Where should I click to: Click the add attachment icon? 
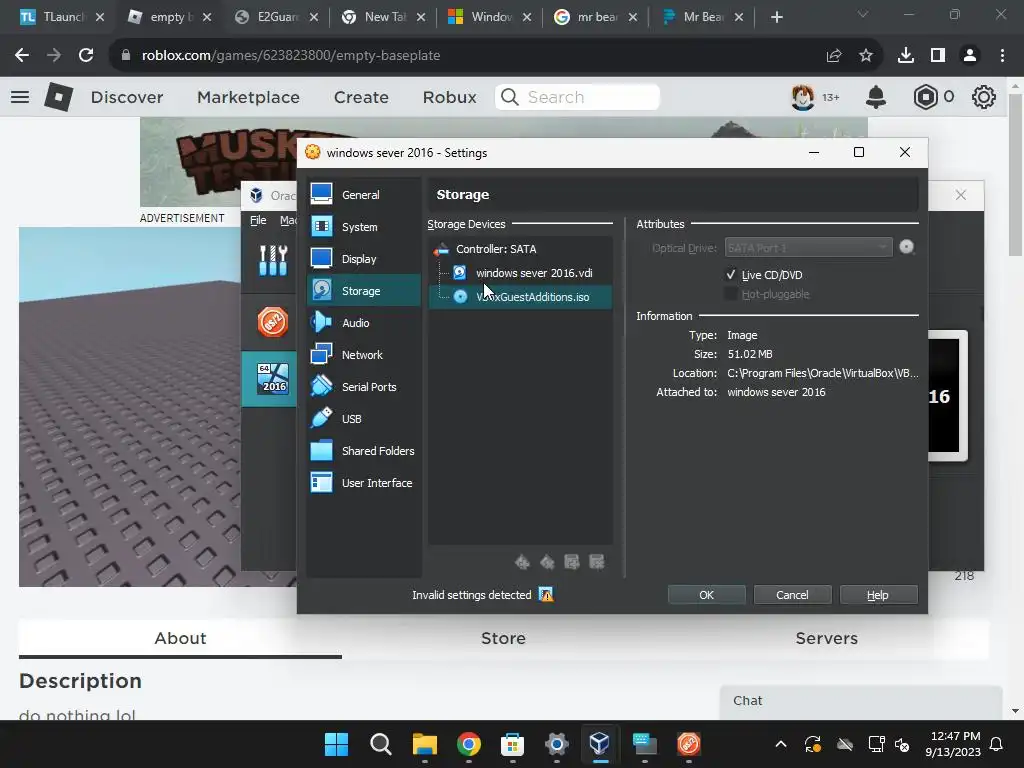(571, 562)
